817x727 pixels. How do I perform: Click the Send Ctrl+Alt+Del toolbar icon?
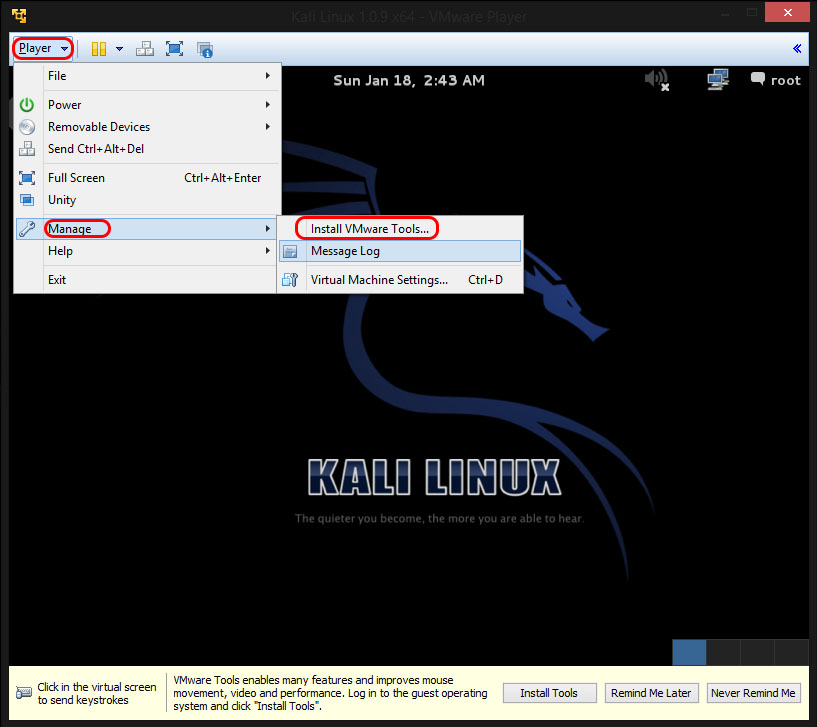tap(145, 49)
